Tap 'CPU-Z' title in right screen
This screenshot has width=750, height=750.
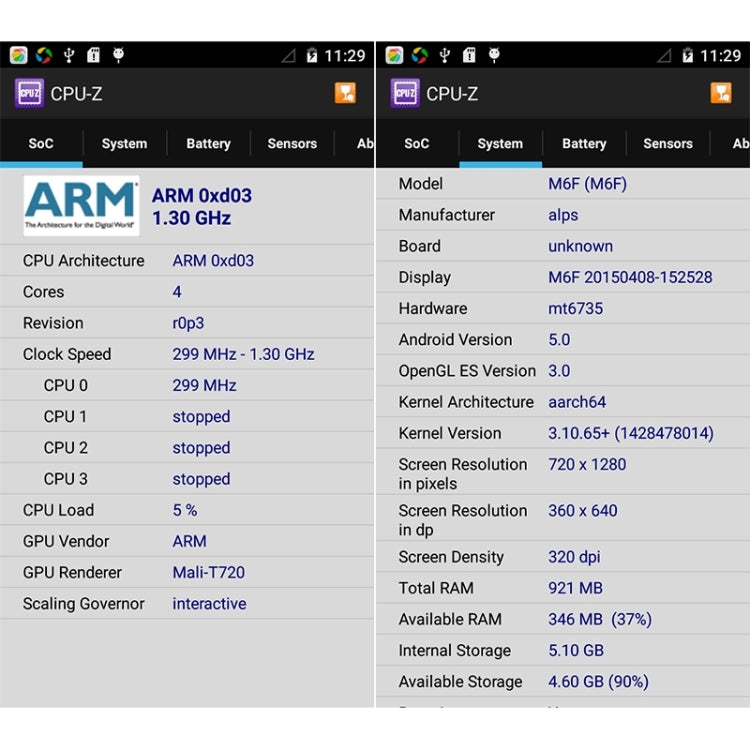[452, 94]
